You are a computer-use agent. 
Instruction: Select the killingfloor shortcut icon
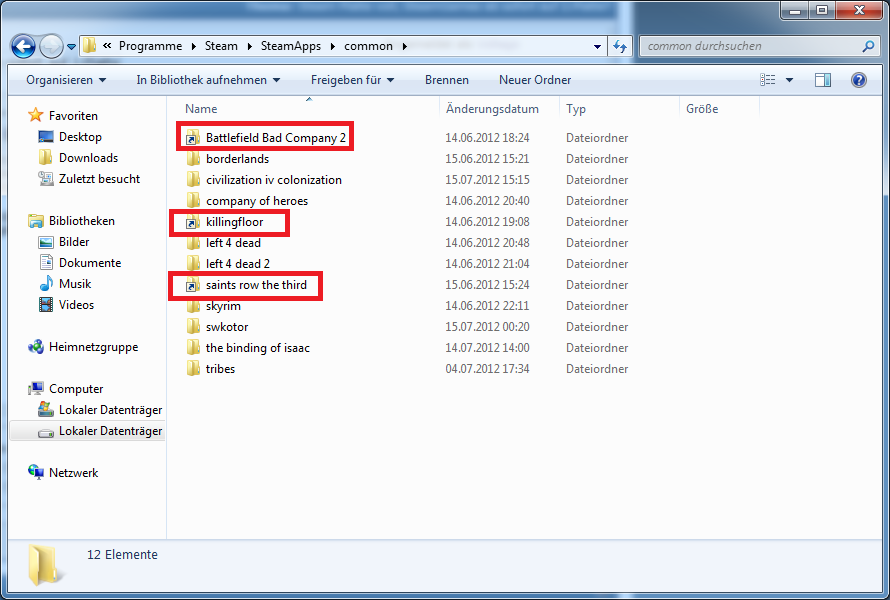coord(193,221)
